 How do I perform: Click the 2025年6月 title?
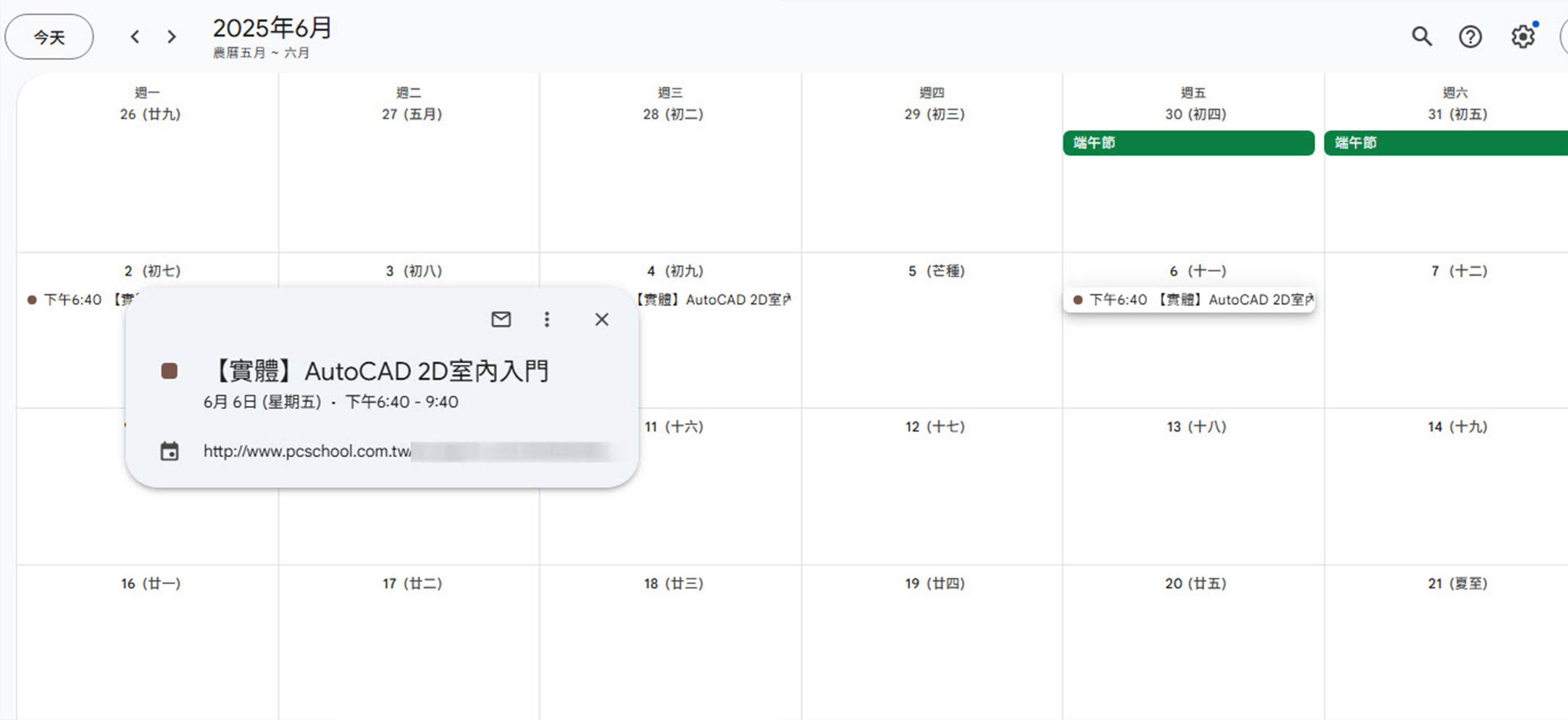[272, 28]
